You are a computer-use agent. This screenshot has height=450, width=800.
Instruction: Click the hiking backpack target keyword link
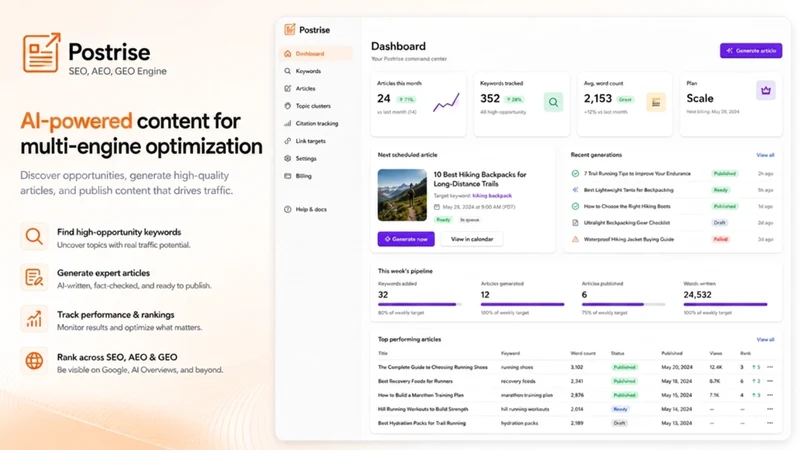(492, 195)
